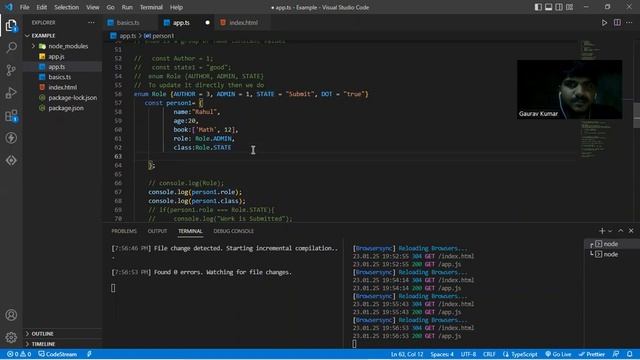Change Spaces: 4 indentation setting
Image resolution: width=640 pixels, height=360 pixels.
pyautogui.click(x=442, y=354)
